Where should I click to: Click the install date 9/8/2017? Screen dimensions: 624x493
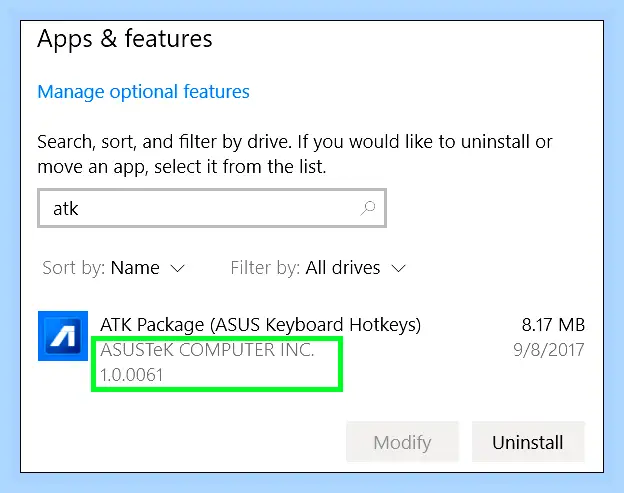coord(548,350)
